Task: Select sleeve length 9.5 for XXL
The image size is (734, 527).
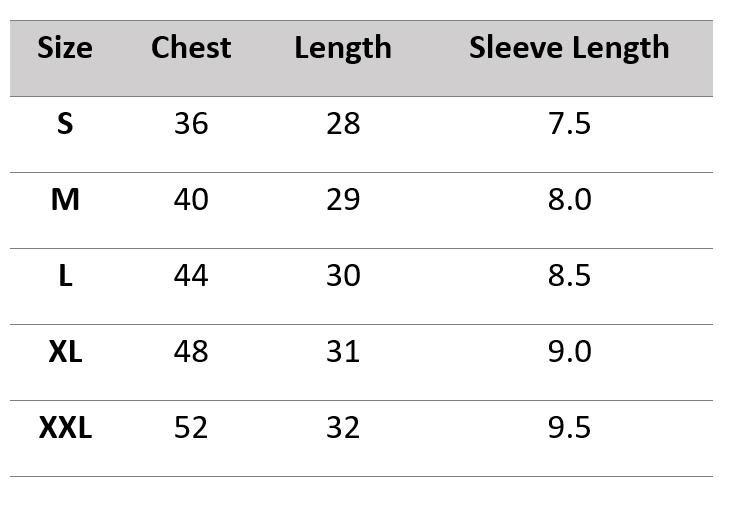Action: tap(569, 428)
